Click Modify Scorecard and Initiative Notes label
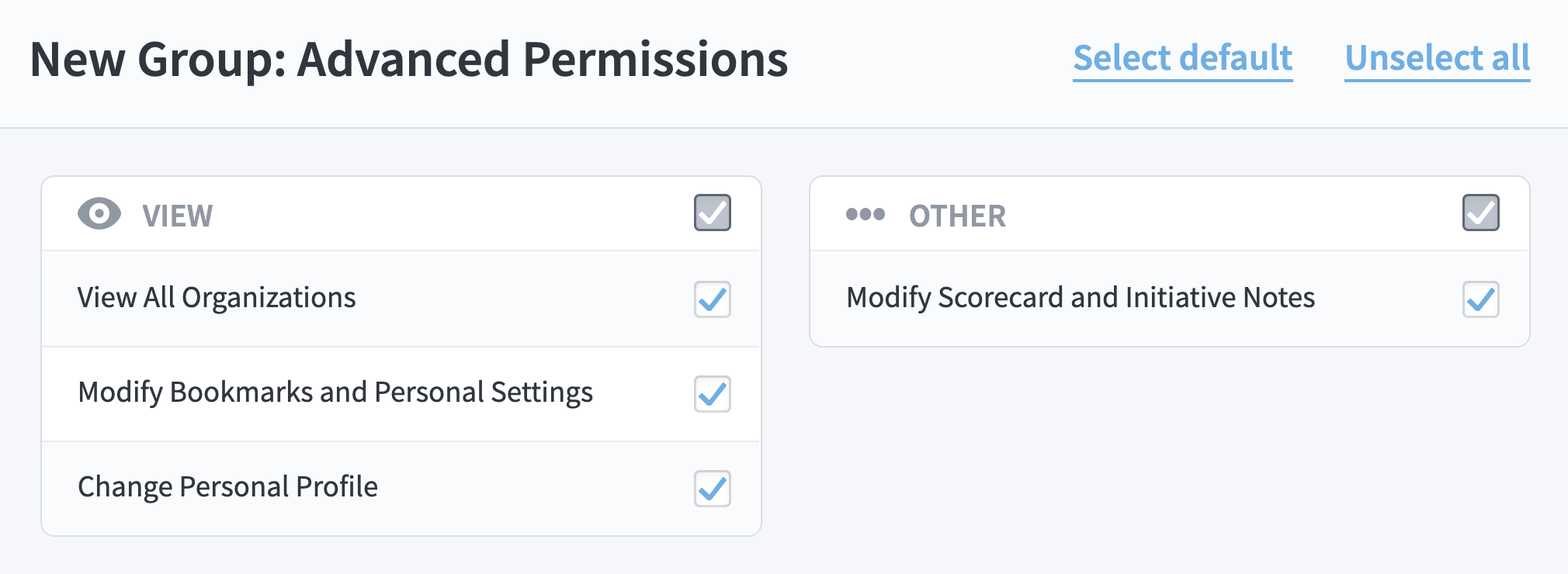This screenshot has height=574, width=1568. [1081, 299]
